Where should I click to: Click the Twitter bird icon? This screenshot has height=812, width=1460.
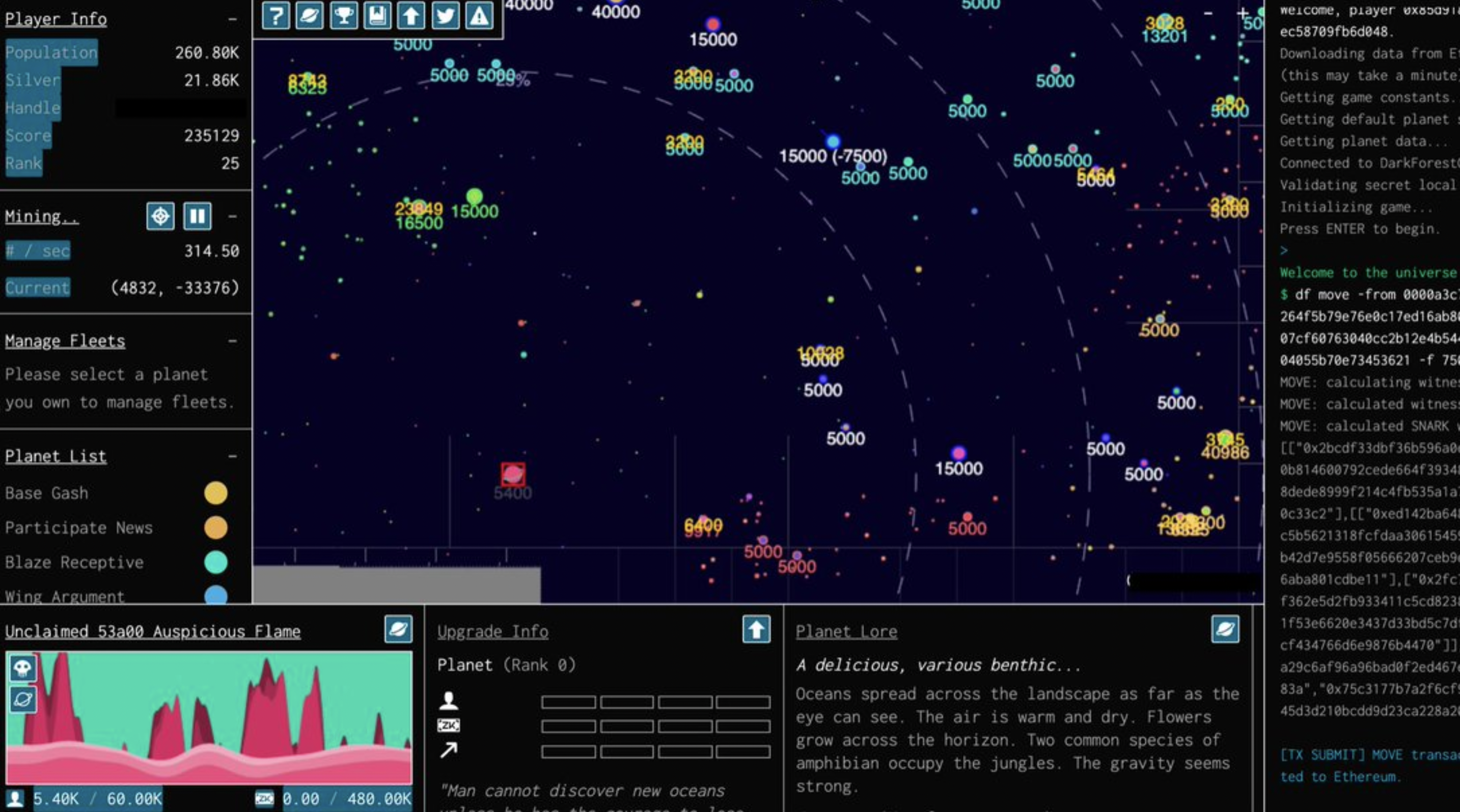coord(446,15)
